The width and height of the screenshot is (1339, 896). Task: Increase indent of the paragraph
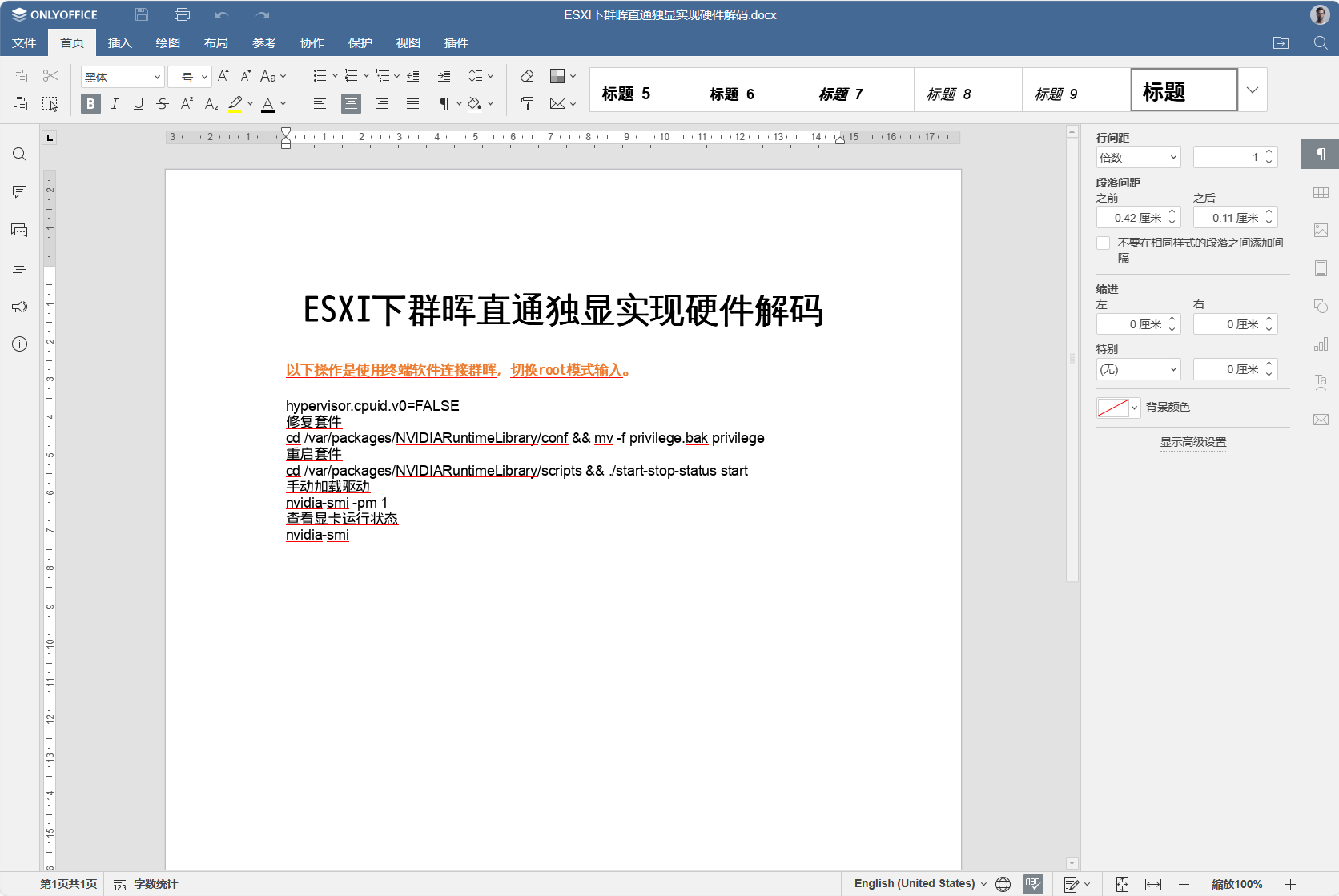coord(444,76)
